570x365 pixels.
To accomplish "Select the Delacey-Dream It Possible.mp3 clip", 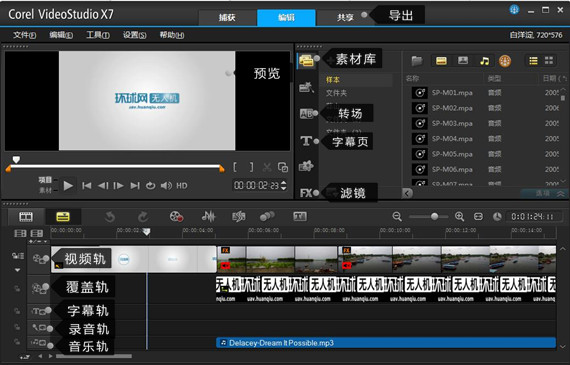I will [x=386, y=343].
